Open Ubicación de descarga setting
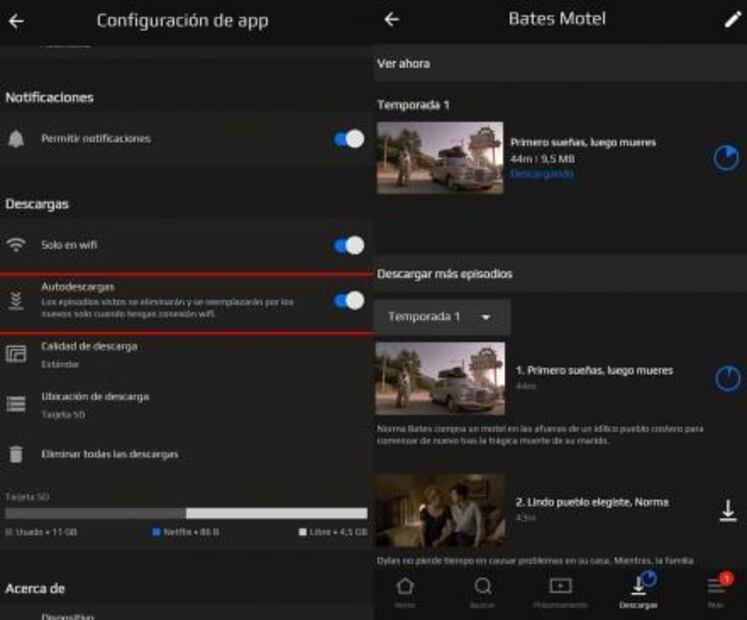Screen dimensions: 747x620 (186, 405)
